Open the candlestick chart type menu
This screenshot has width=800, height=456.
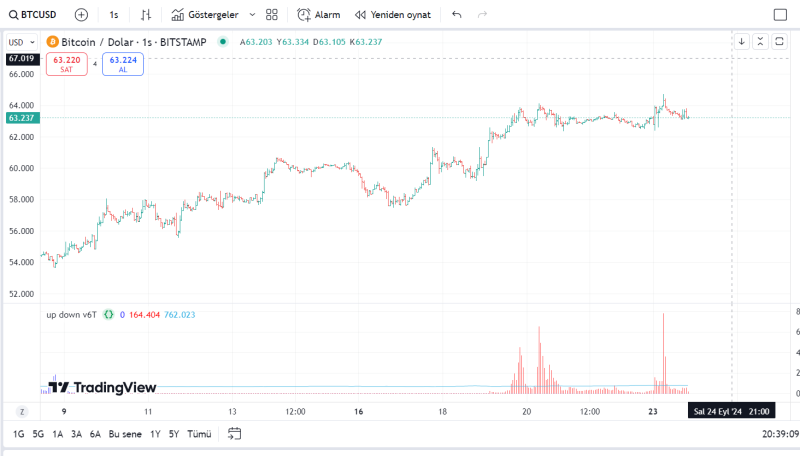point(147,15)
